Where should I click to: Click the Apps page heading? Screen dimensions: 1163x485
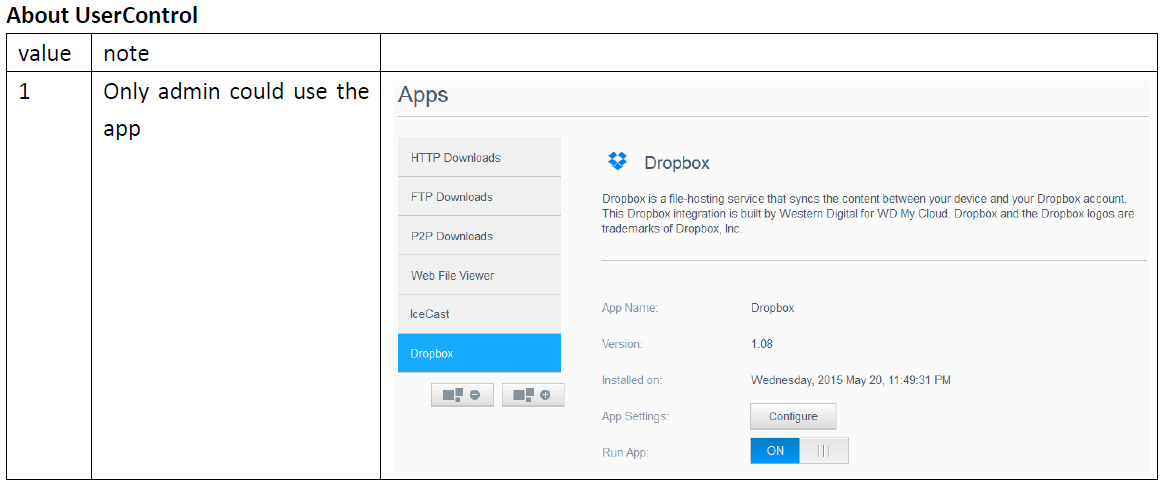click(x=423, y=95)
